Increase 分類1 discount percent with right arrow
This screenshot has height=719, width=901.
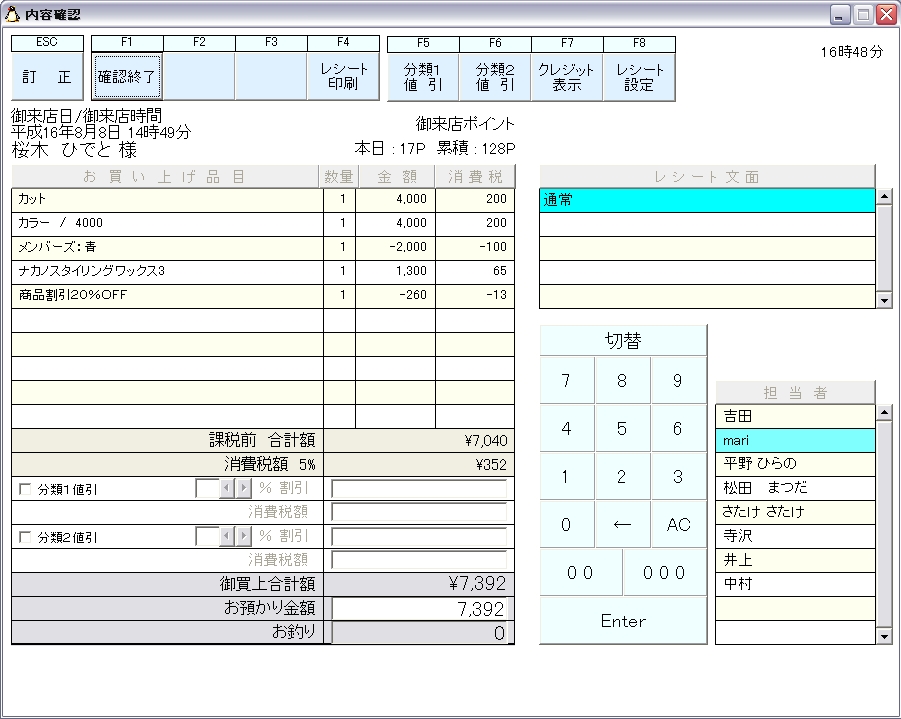244,488
